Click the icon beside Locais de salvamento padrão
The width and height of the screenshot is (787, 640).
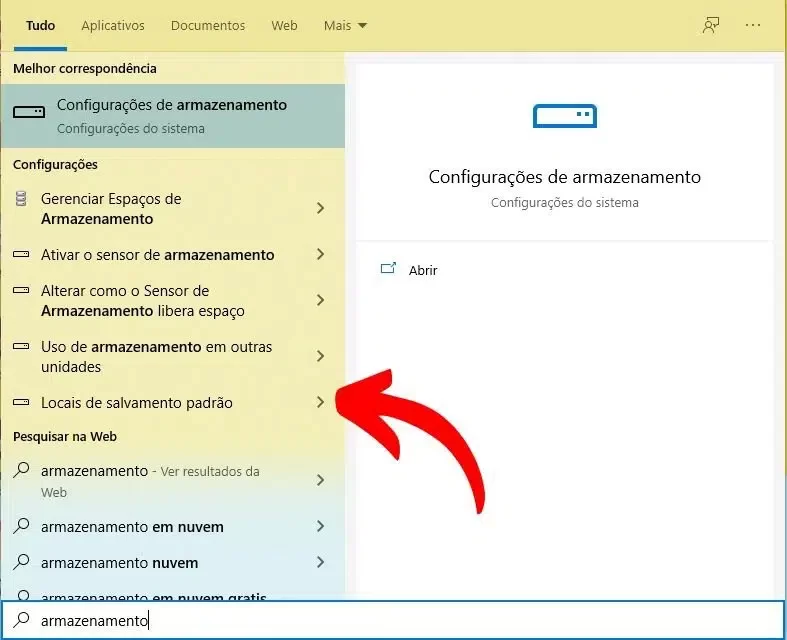[x=21, y=402]
